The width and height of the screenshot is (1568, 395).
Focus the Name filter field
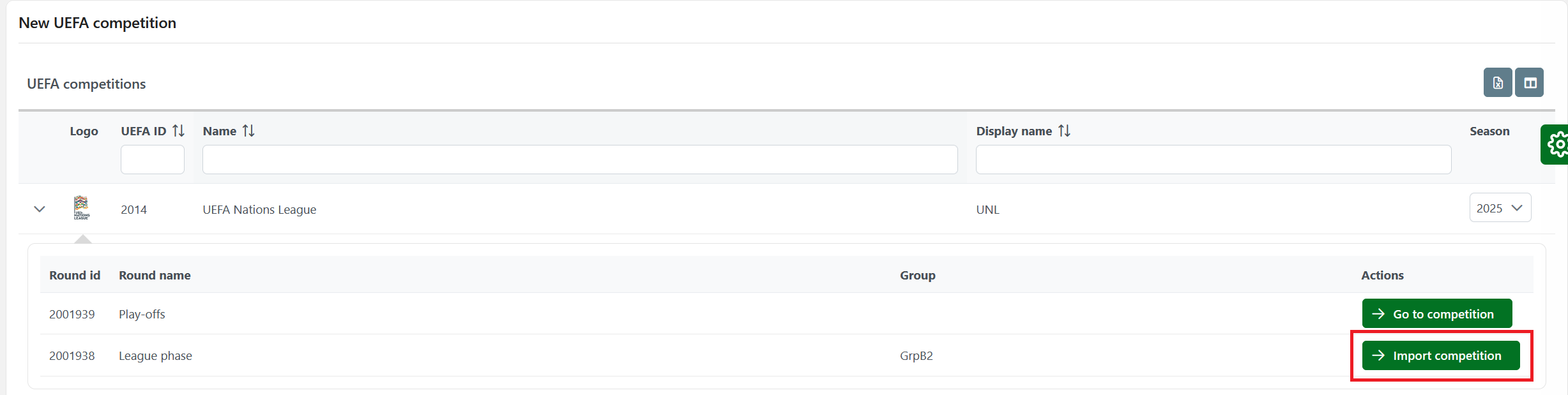click(579, 160)
